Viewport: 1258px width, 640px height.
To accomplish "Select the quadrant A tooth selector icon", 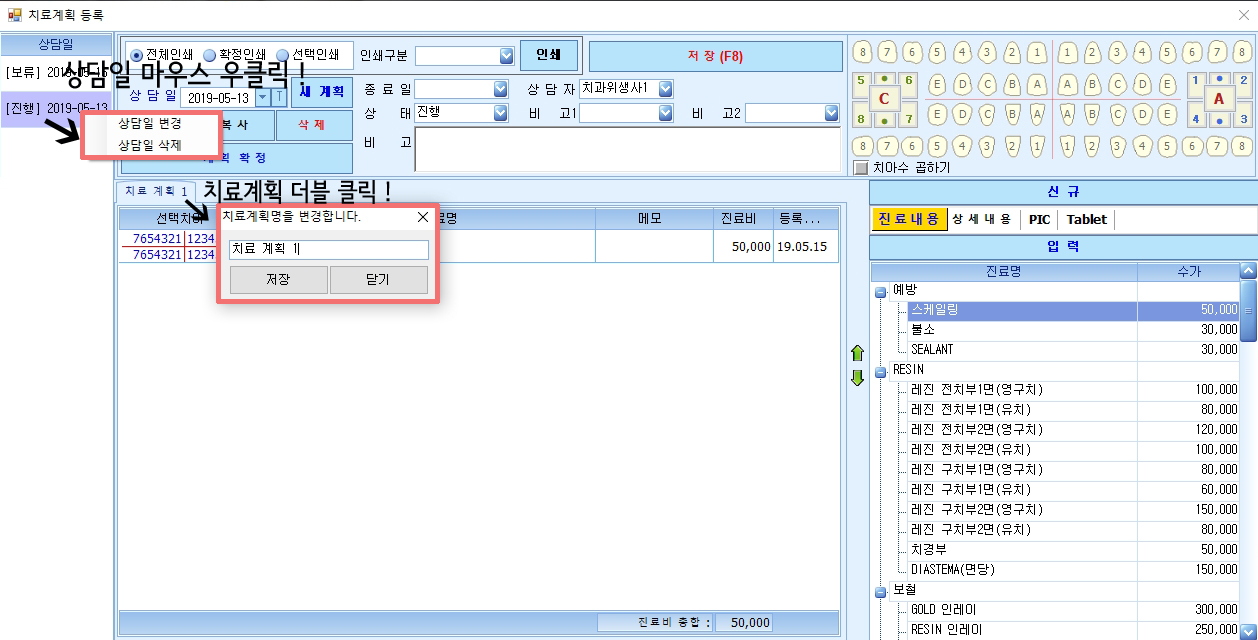I will 1218,99.
